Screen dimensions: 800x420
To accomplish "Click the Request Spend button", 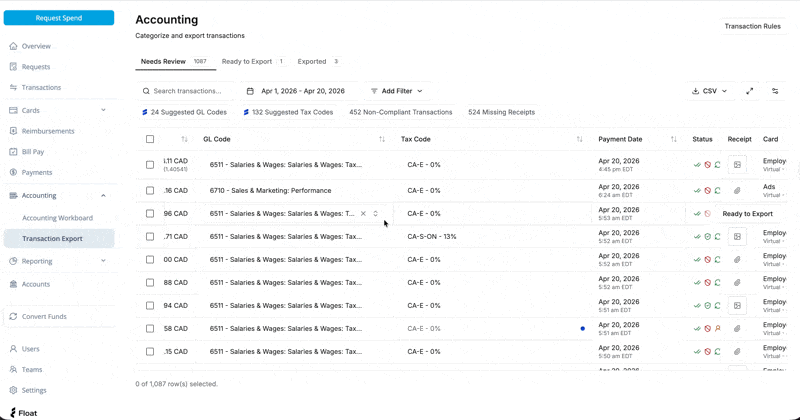I will [59, 18].
